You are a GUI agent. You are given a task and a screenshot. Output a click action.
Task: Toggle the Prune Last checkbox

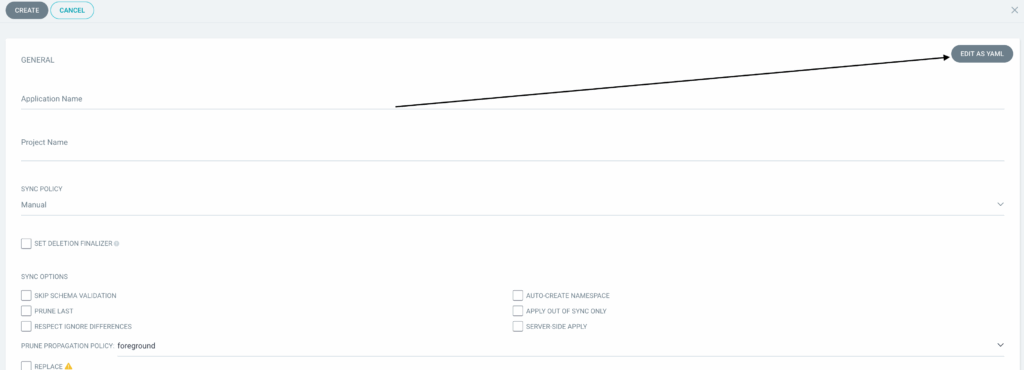click(x=26, y=311)
